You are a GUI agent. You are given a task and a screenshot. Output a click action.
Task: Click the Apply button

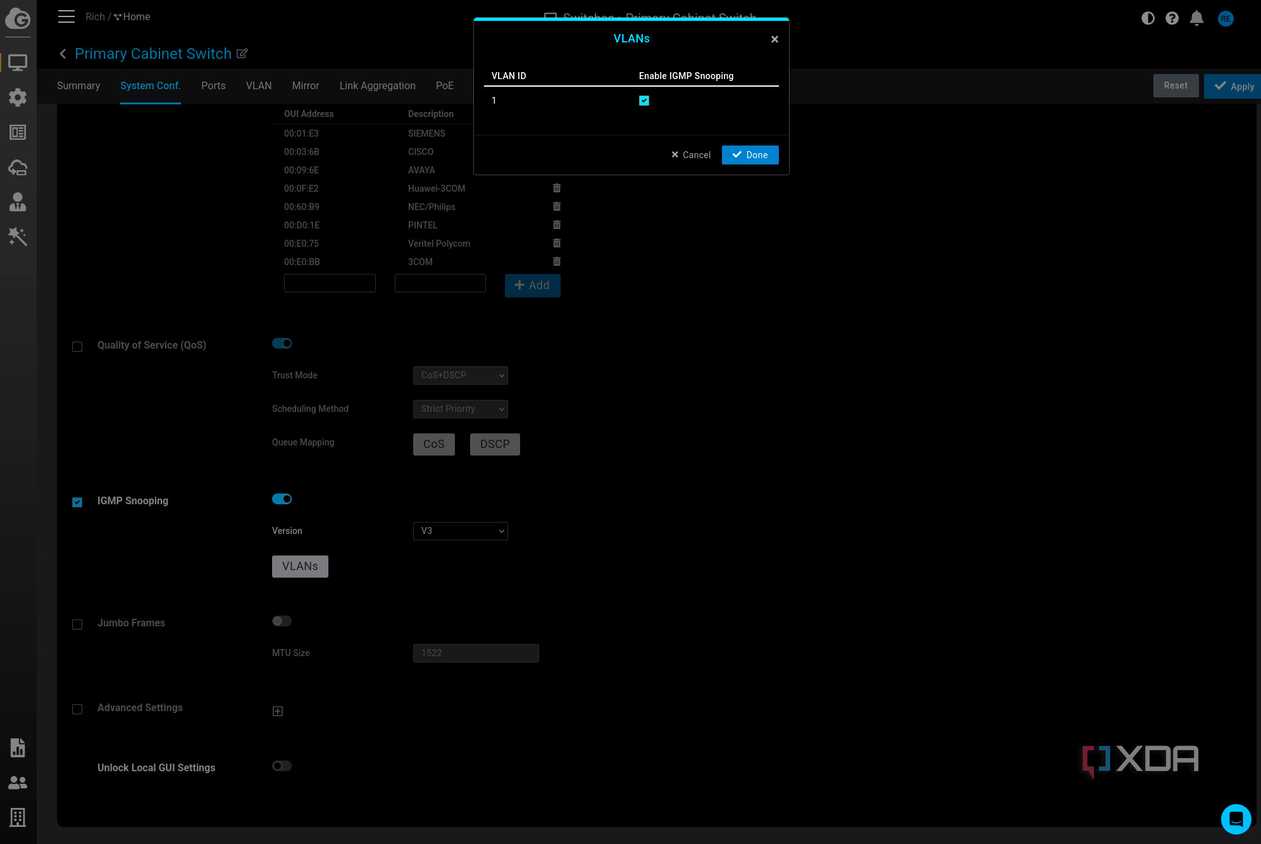coord(1233,86)
